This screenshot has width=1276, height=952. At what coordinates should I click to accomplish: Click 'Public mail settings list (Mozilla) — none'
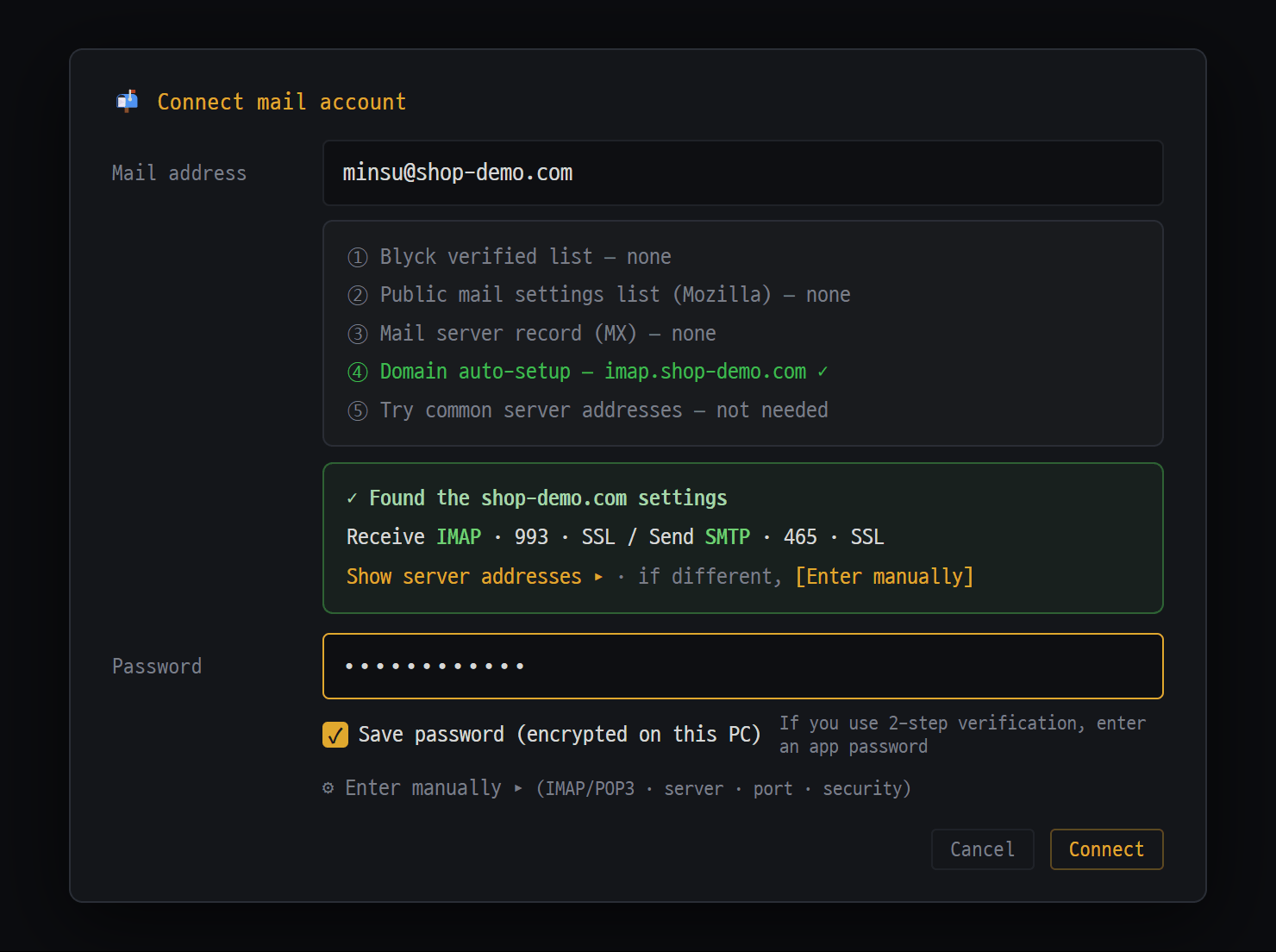coord(599,295)
